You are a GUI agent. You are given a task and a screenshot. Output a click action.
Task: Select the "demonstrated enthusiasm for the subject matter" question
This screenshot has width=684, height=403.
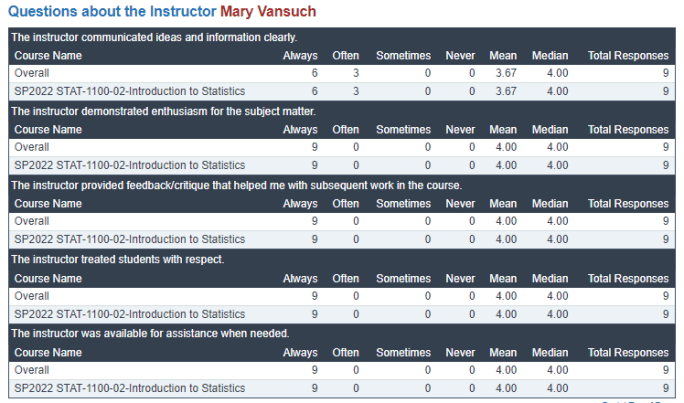pos(162,112)
